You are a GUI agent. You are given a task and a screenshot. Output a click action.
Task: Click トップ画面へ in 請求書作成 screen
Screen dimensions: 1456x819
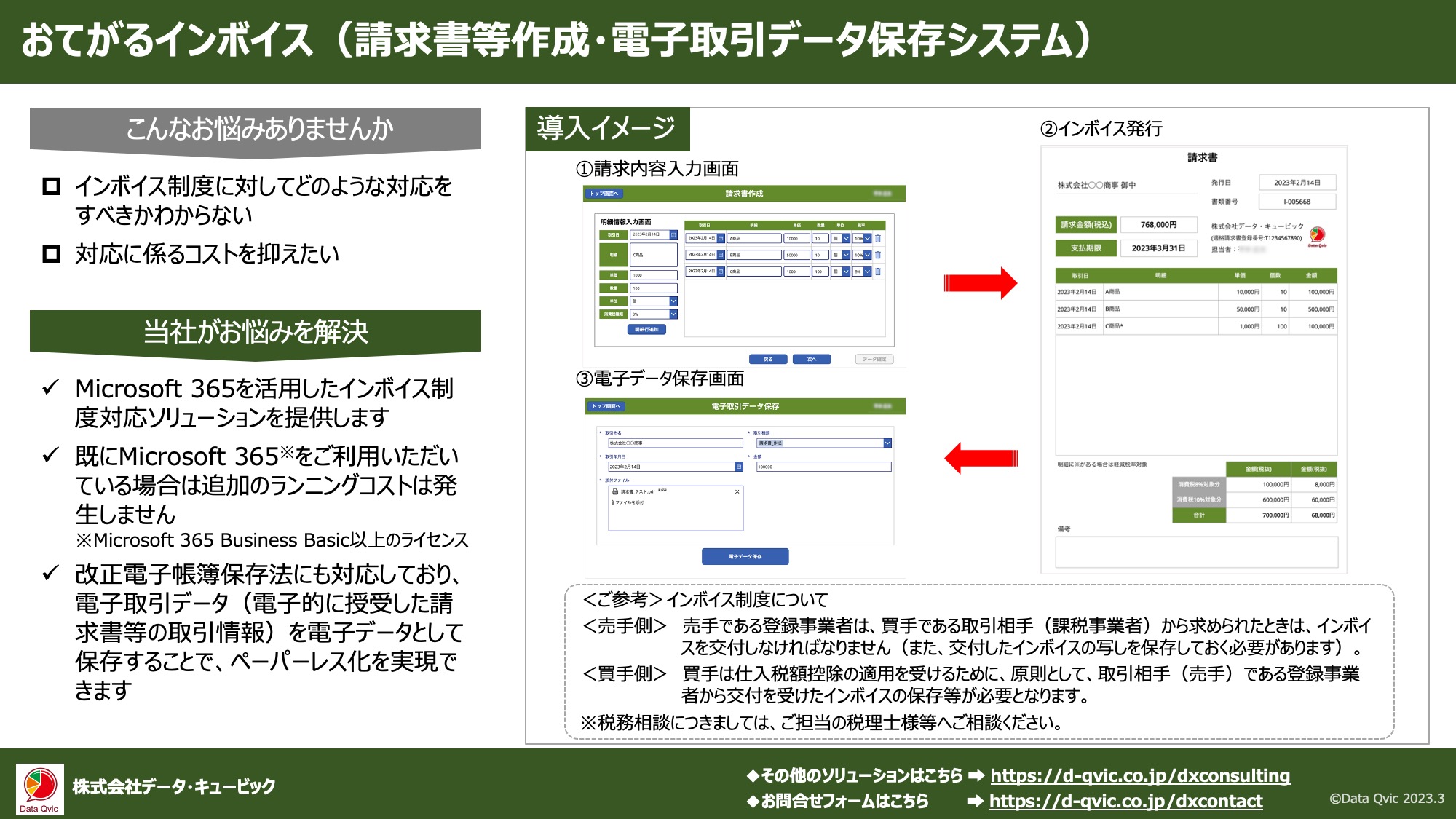(x=604, y=194)
